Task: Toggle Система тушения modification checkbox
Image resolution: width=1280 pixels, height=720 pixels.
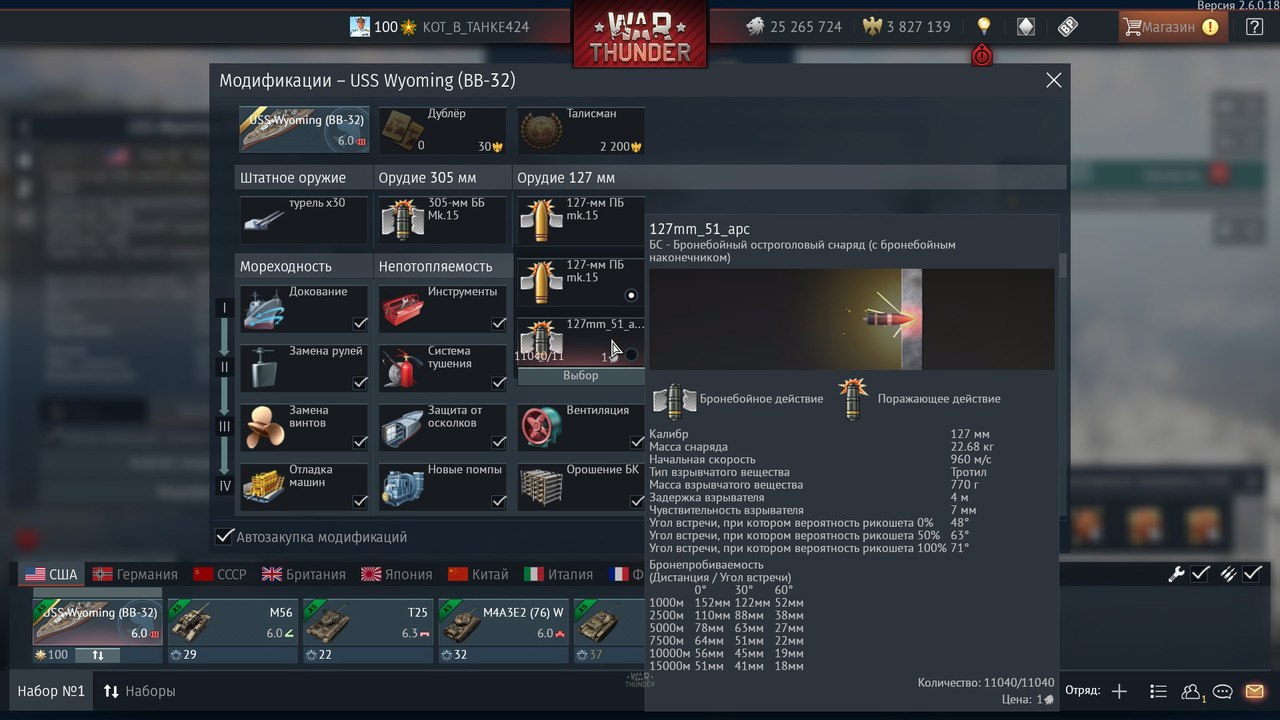Action: (498, 383)
